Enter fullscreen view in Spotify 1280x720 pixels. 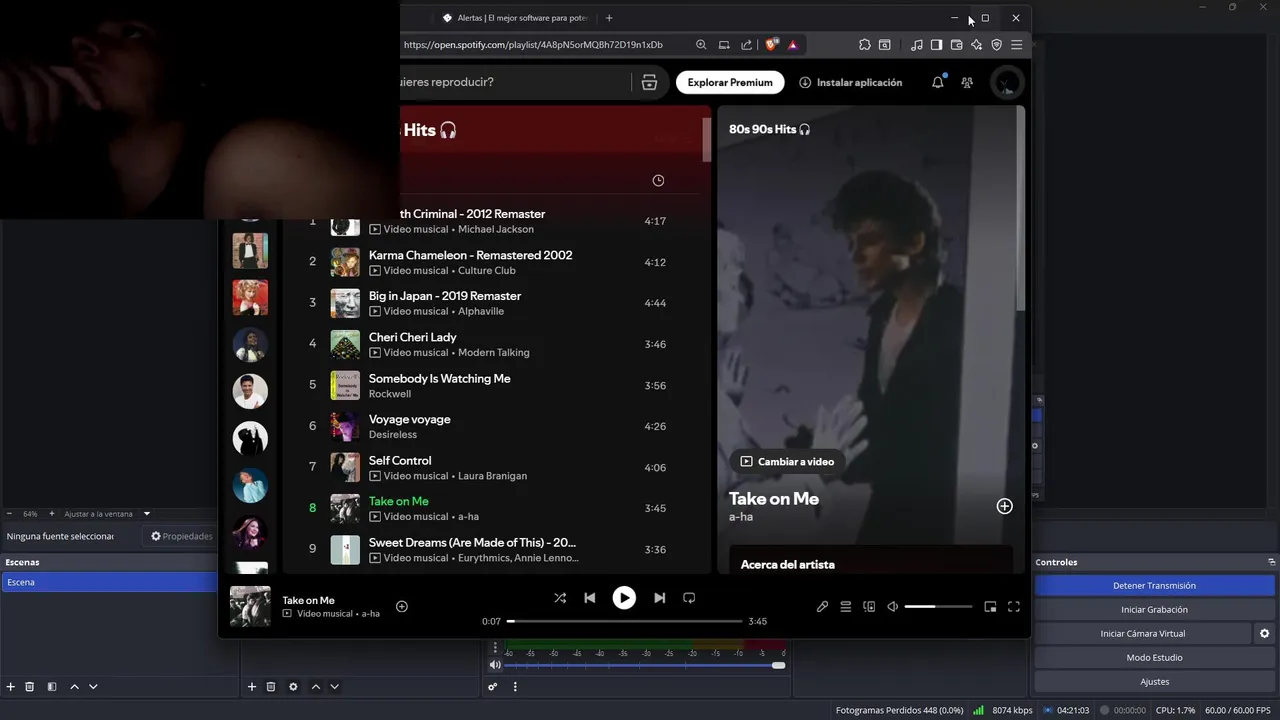1014,606
